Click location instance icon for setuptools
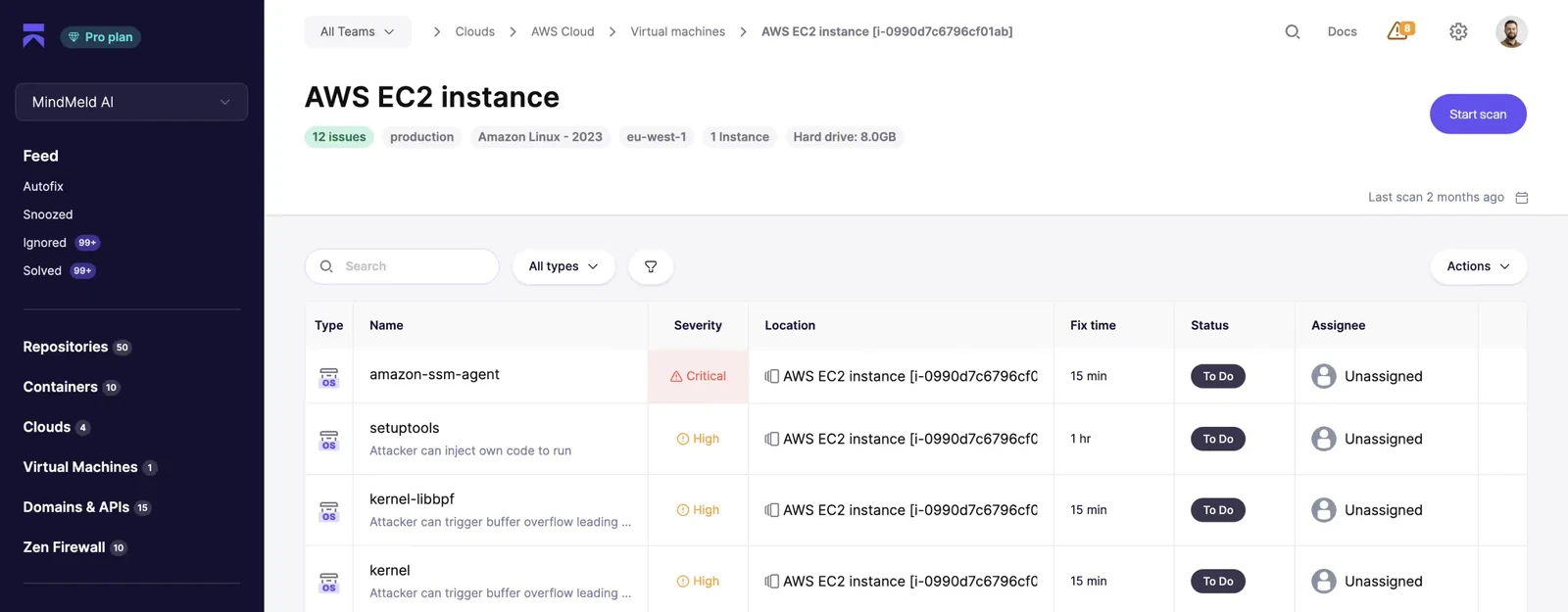 point(772,439)
